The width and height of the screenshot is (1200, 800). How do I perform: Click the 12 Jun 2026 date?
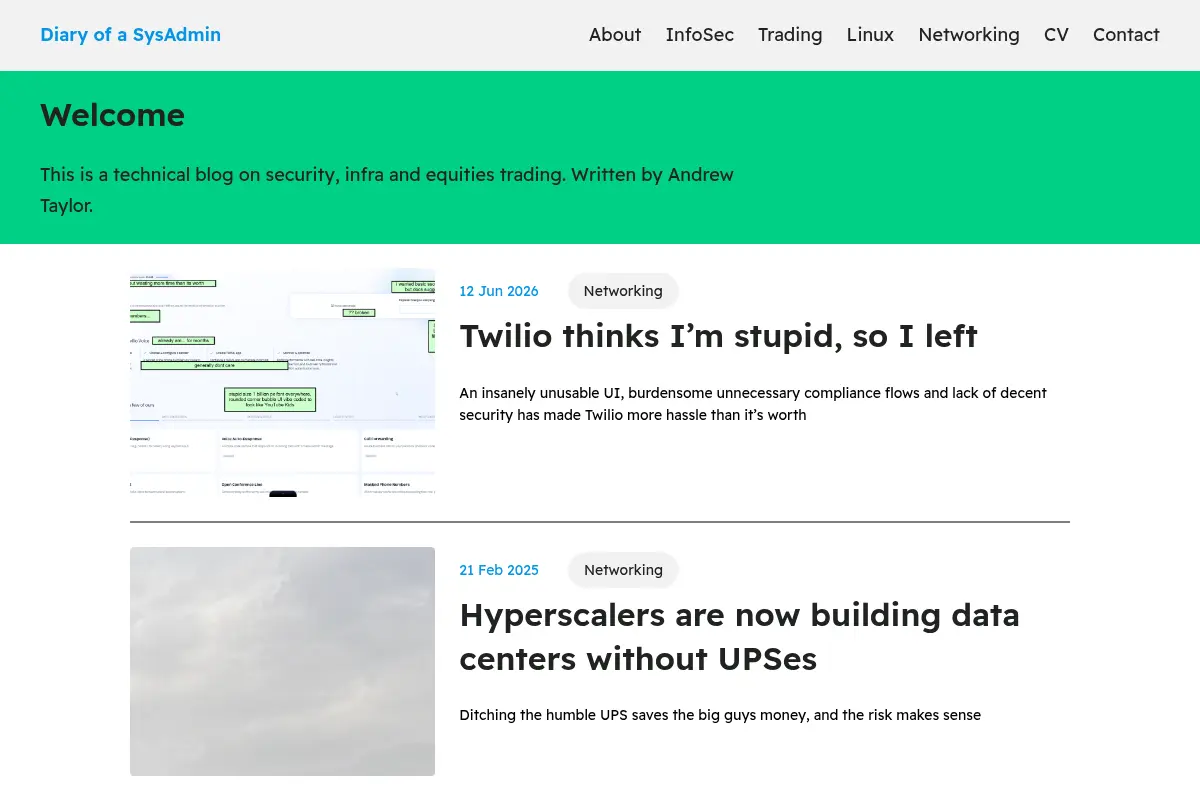(499, 291)
